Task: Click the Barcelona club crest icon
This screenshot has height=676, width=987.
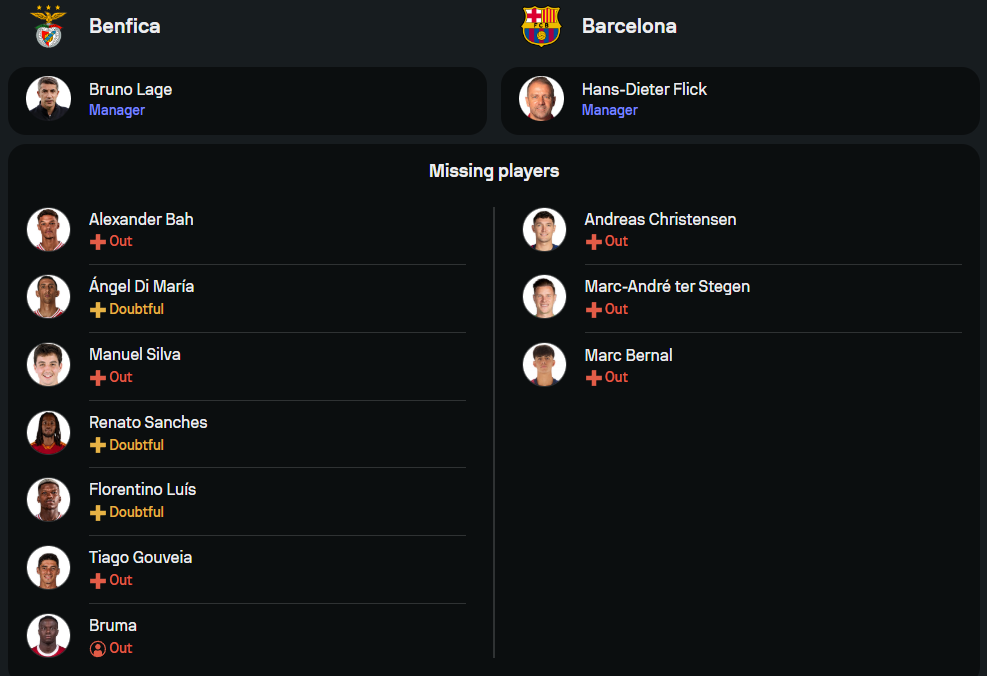Action: [x=541, y=26]
